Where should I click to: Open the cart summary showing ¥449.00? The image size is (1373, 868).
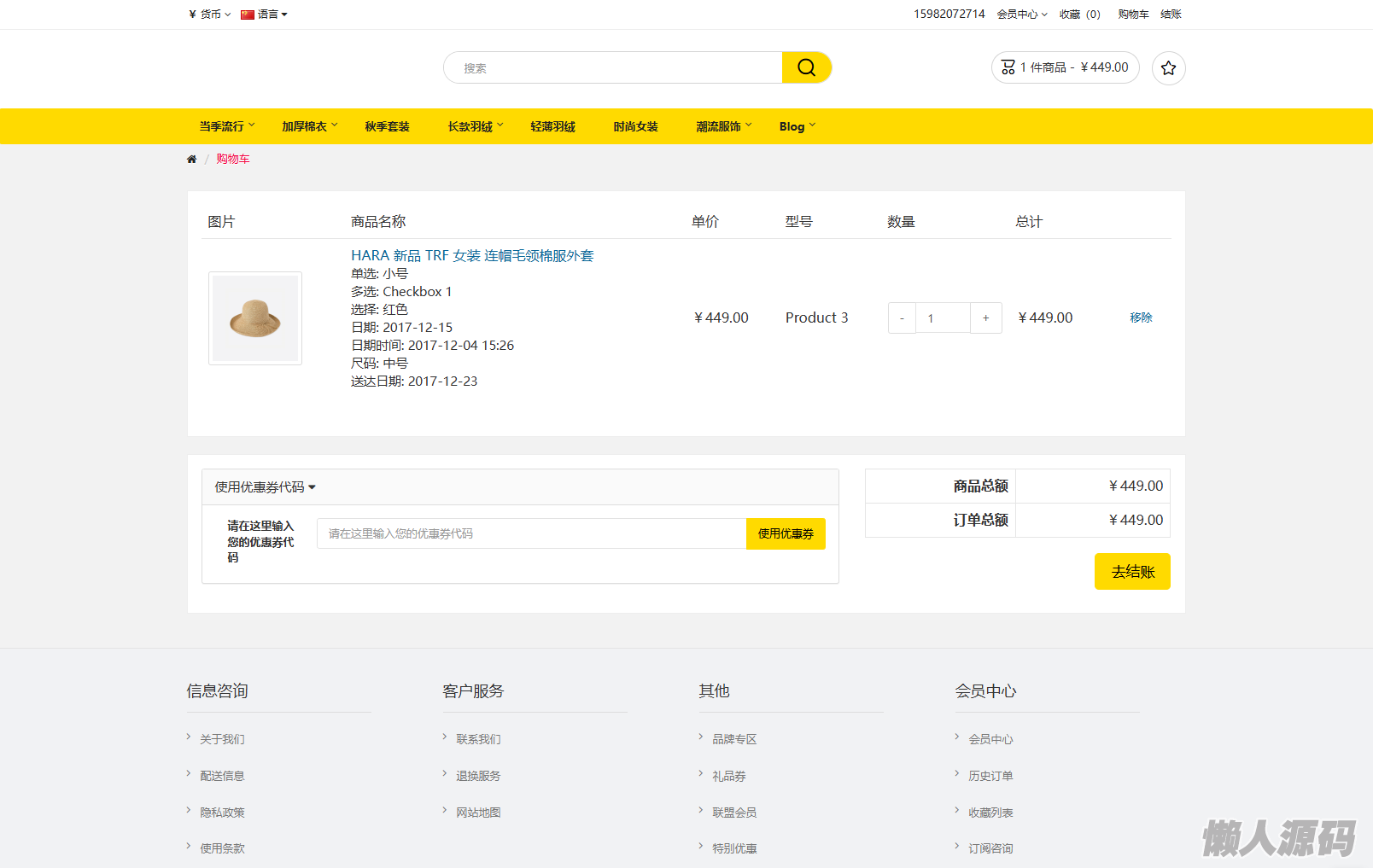(x=1065, y=67)
